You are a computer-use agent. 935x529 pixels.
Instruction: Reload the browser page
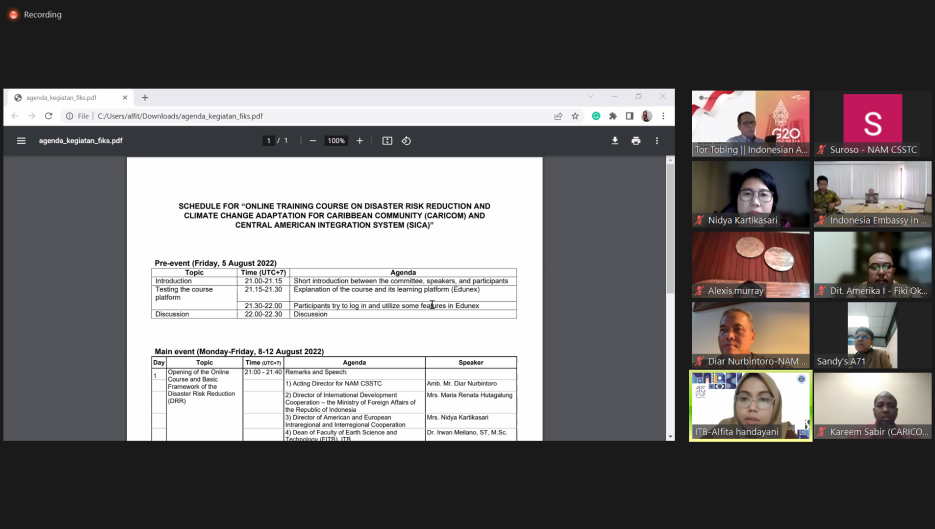coord(48,116)
